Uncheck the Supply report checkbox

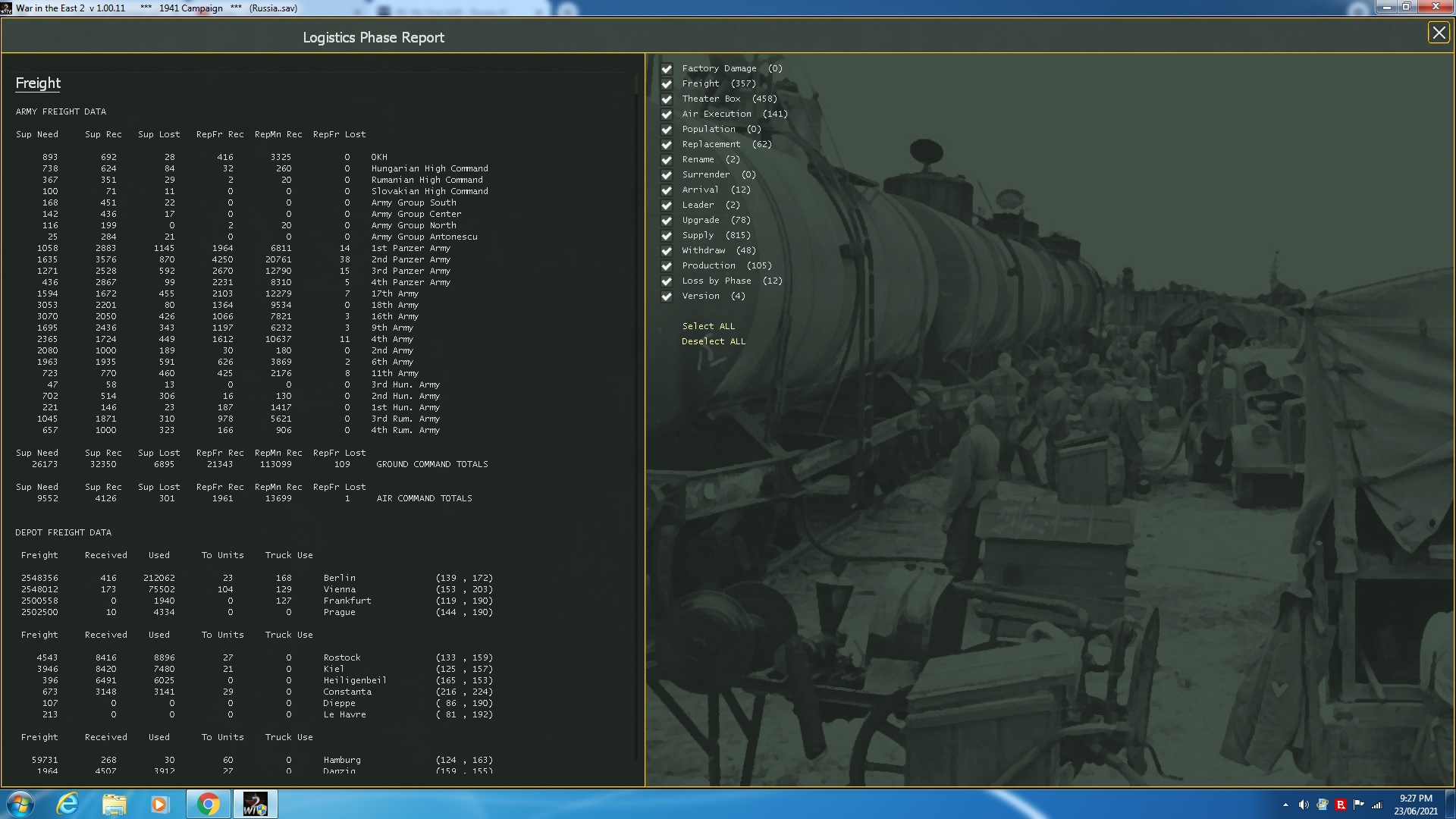click(x=667, y=236)
